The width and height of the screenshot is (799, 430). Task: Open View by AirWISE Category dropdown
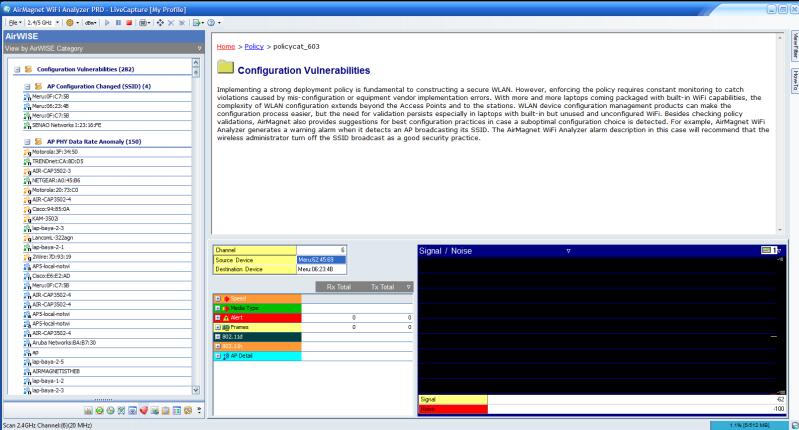click(199, 48)
